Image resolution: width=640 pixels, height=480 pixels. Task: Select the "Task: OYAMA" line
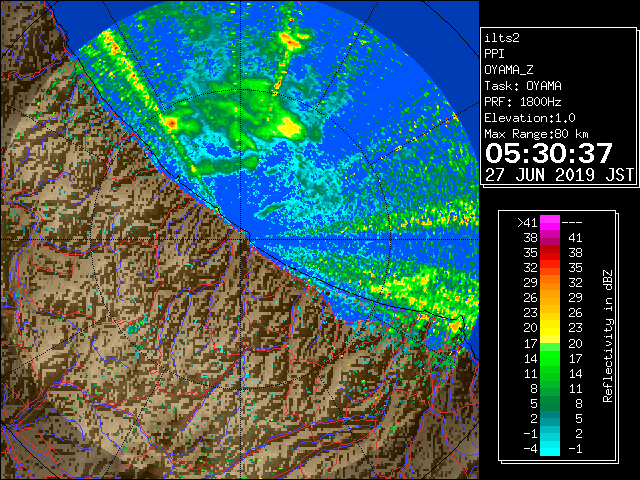pos(523,86)
